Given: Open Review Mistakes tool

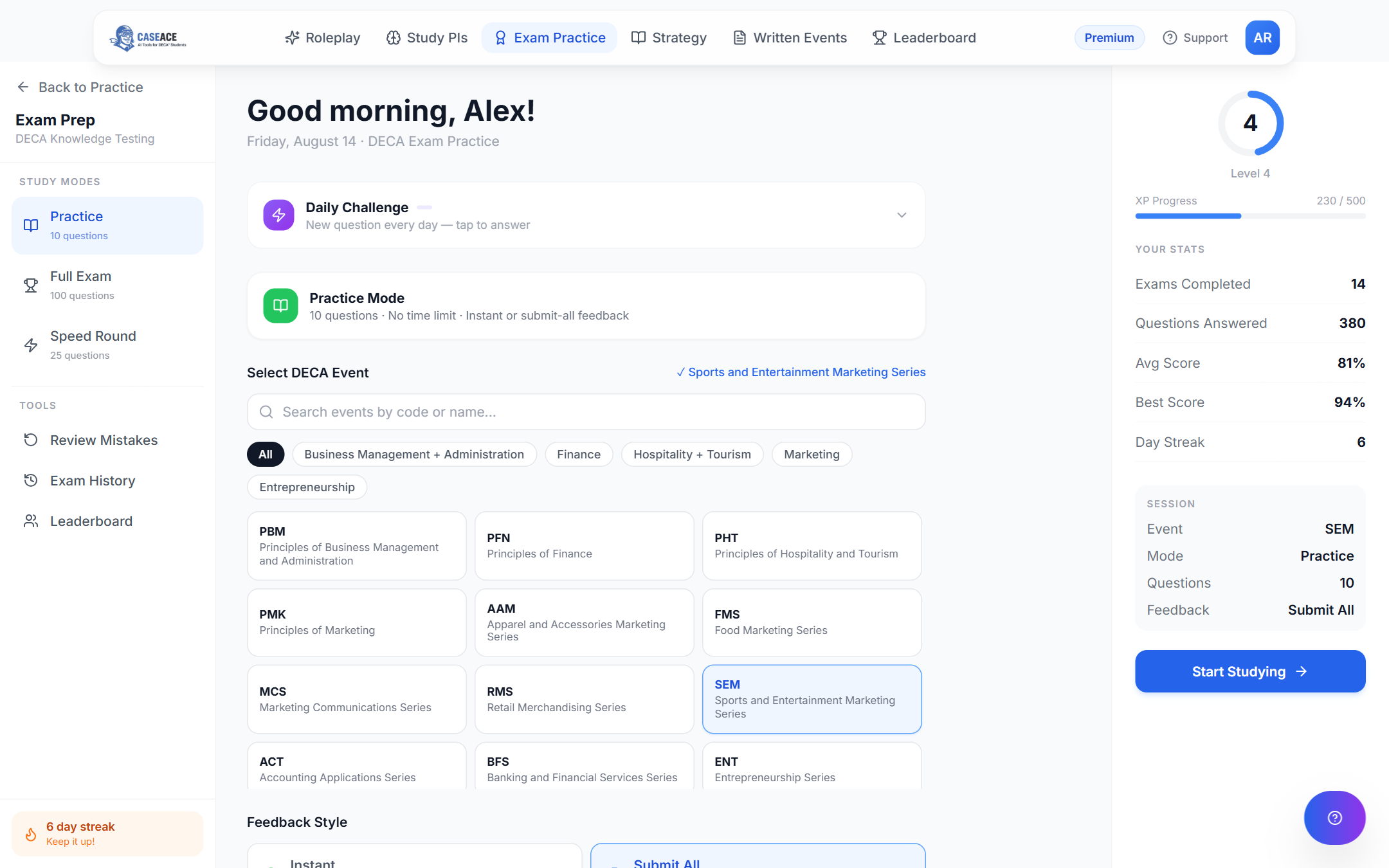Looking at the screenshot, I should [107, 440].
